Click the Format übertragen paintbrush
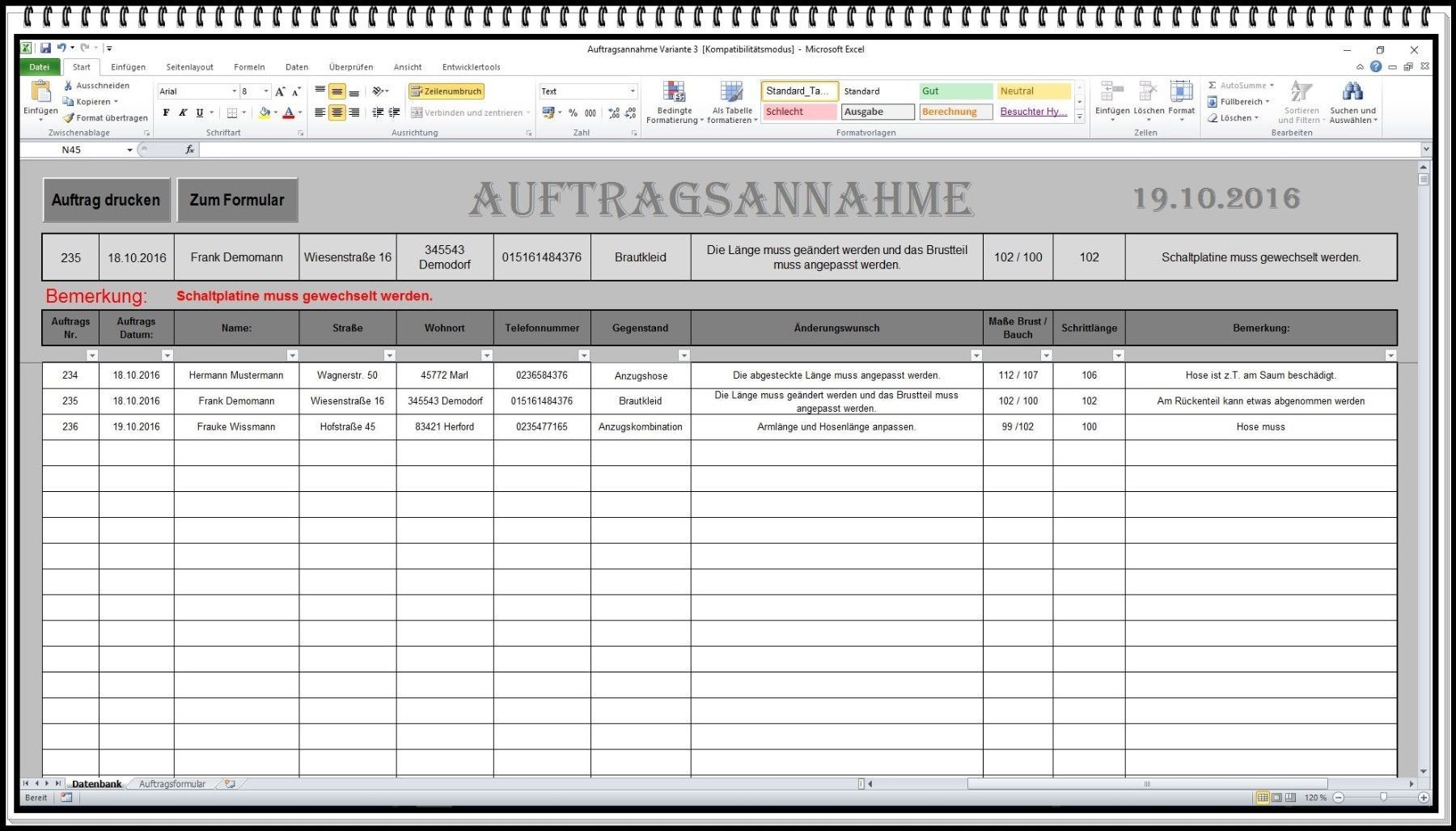1456x831 pixels. tap(69, 118)
